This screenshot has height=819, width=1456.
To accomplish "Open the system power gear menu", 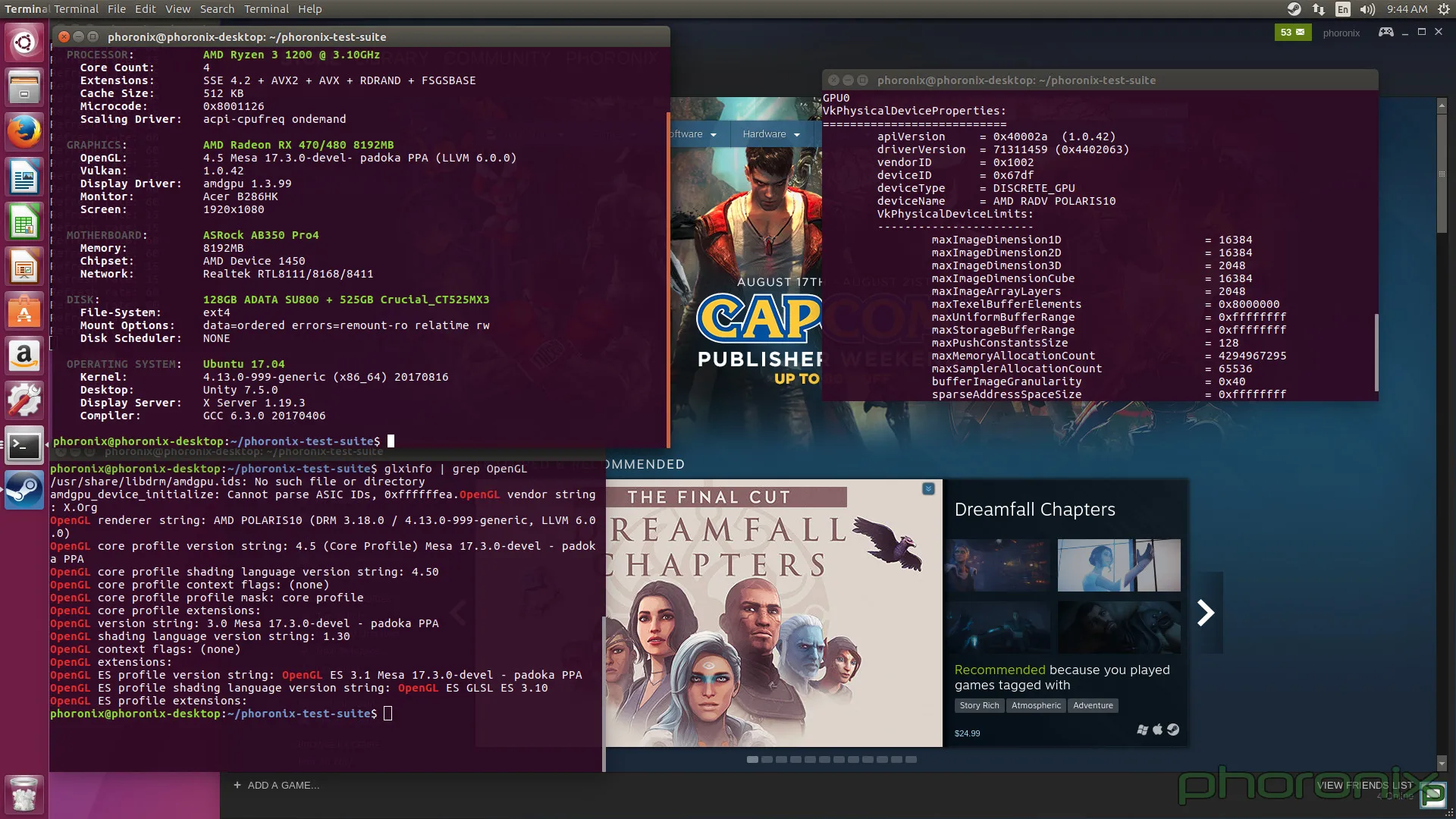I will pyautogui.click(x=1443, y=9).
